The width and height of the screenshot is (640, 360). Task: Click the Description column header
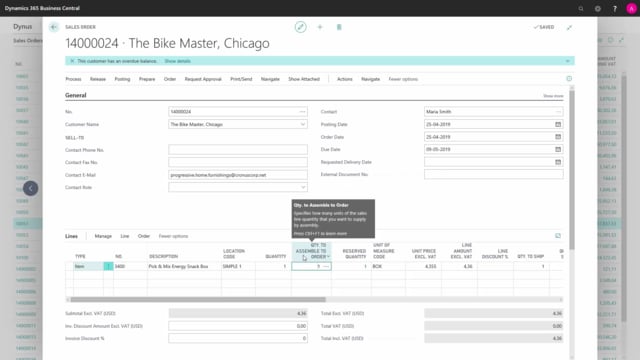click(163, 256)
